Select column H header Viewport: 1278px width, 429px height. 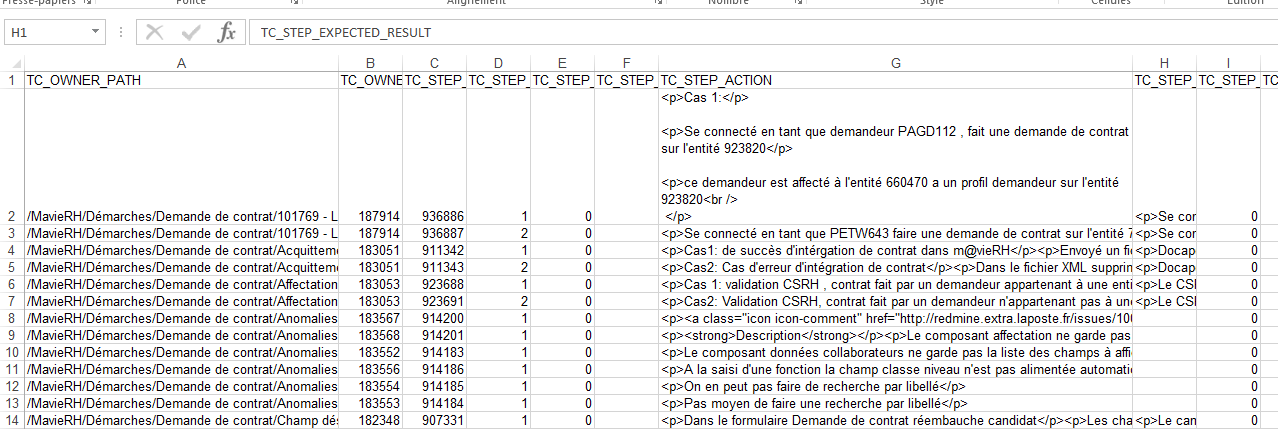1164,63
